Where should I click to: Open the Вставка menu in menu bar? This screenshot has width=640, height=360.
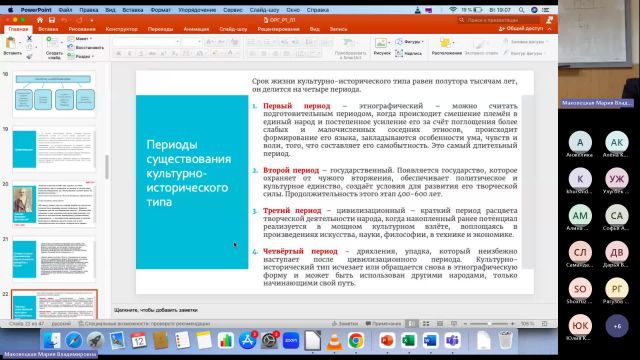tap(133, 10)
